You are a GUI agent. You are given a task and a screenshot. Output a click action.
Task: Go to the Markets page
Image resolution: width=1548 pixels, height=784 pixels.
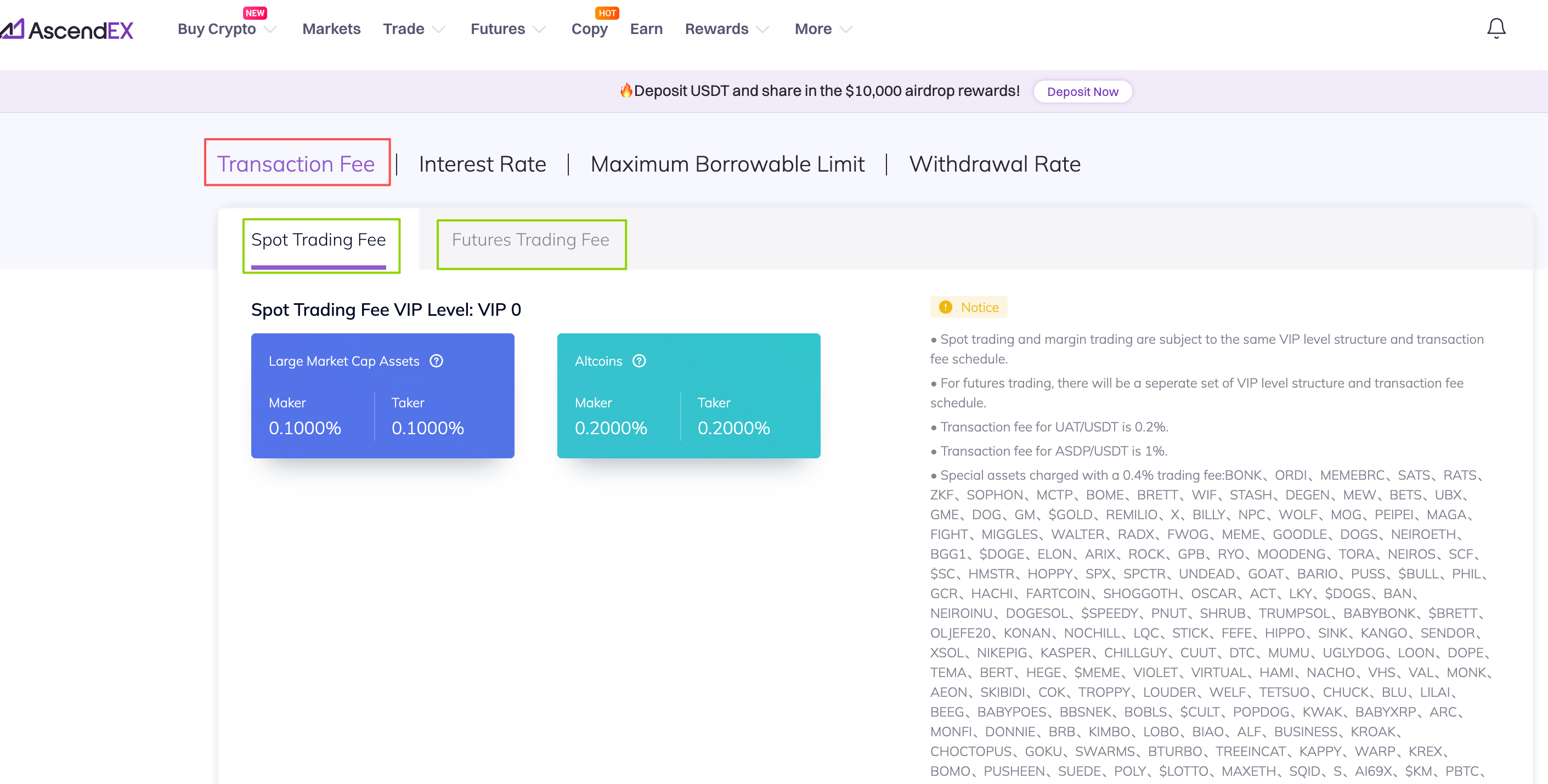331,29
